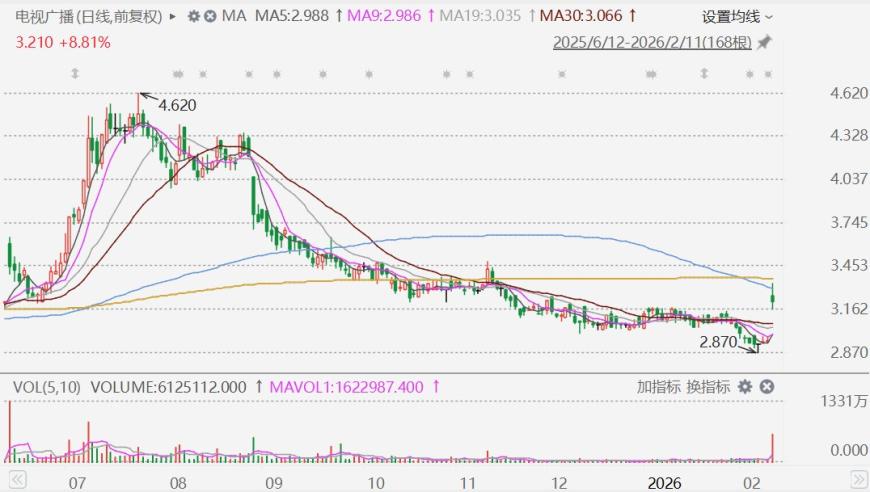Click rightmost event marker above the candlesticks
This screenshot has width=870, height=492.
point(768,74)
